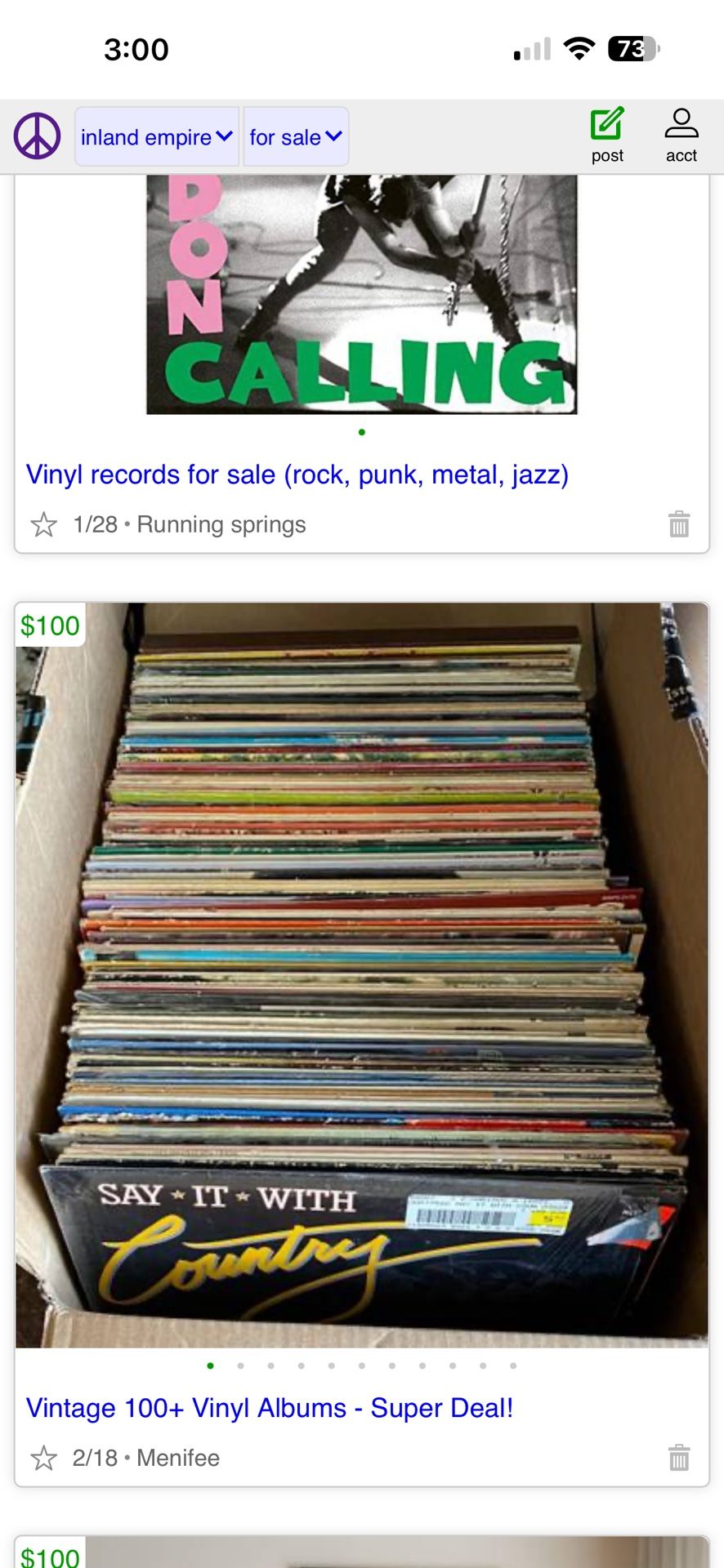This screenshot has width=724, height=1568.
Task: Tap the Wi-Fi status icon
Action: [579, 49]
